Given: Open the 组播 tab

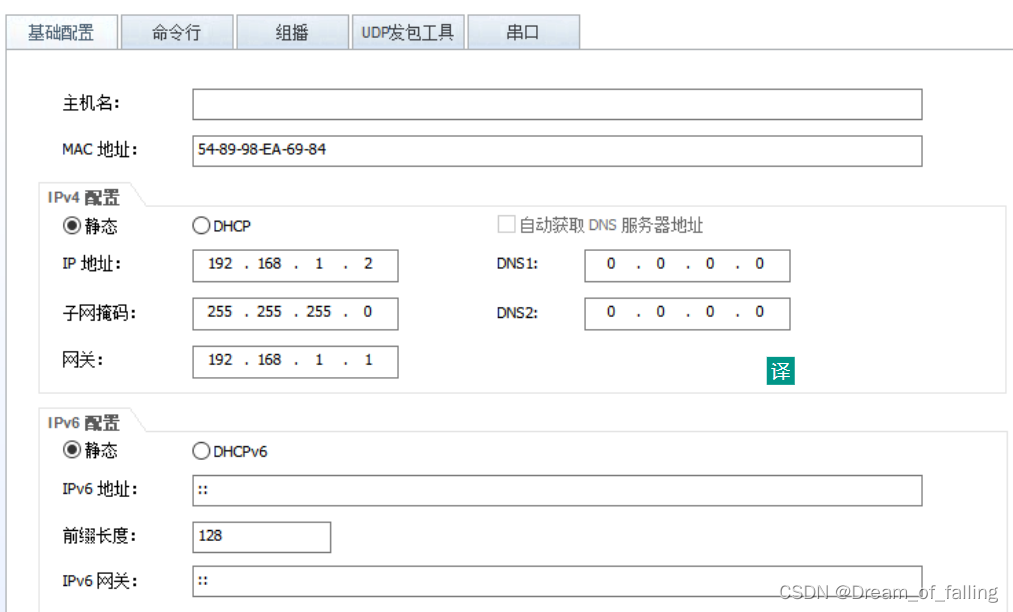Looking at the screenshot, I should click(292, 32).
